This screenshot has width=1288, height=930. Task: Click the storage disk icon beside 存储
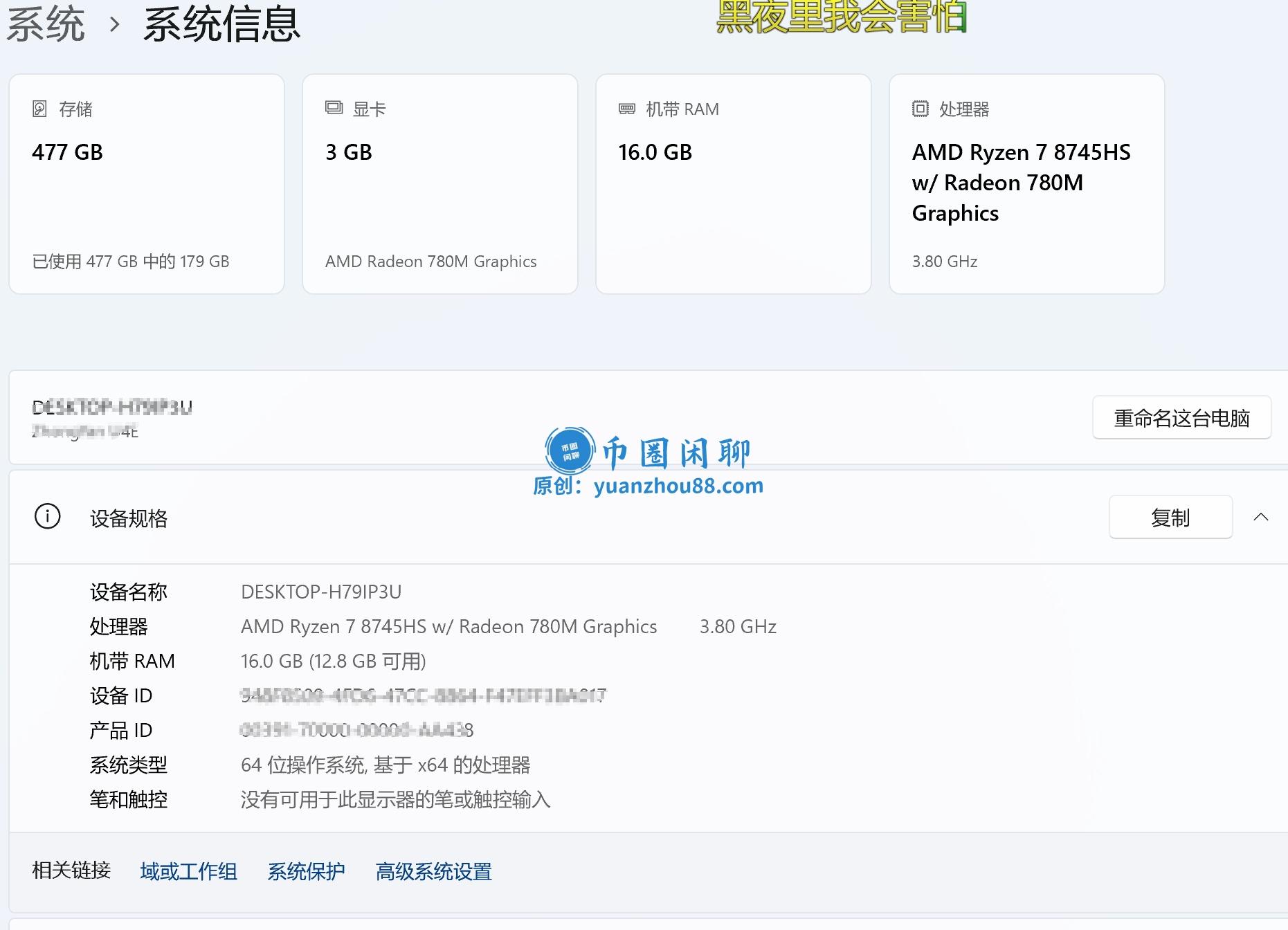pyautogui.click(x=39, y=109)
